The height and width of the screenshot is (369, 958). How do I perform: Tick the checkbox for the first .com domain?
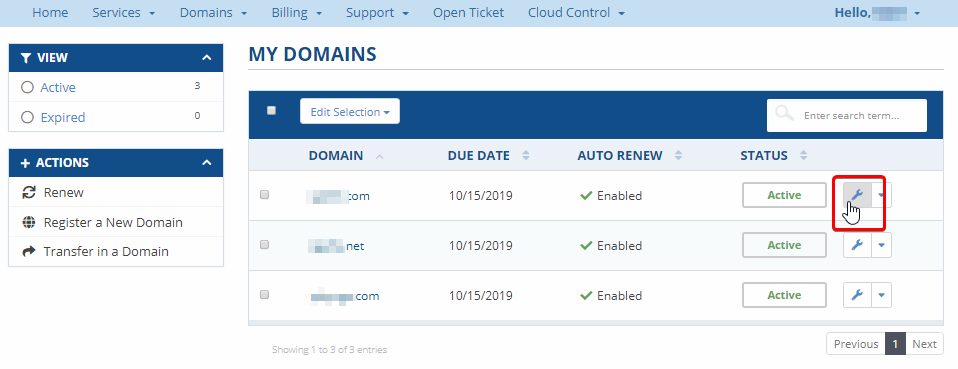coord(265,195)
